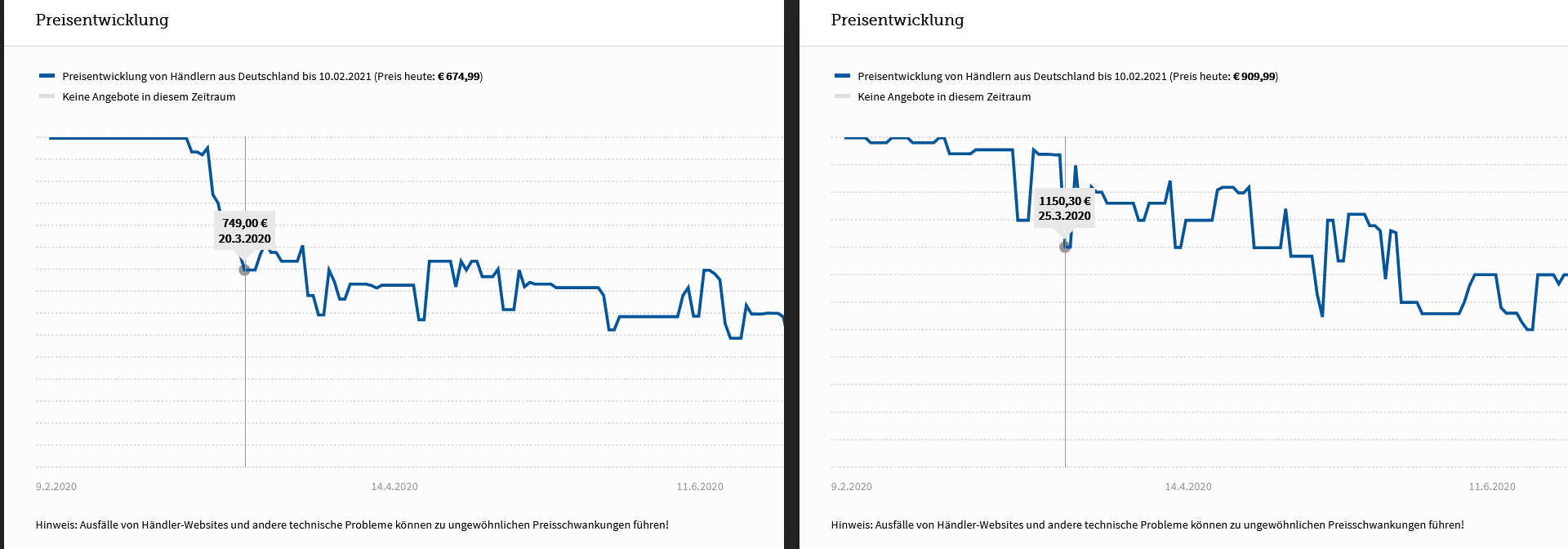Select the gray data point below 749,00 € tooltip
The height and width of the screenshot is (549, 1568).
coord(244,270)
